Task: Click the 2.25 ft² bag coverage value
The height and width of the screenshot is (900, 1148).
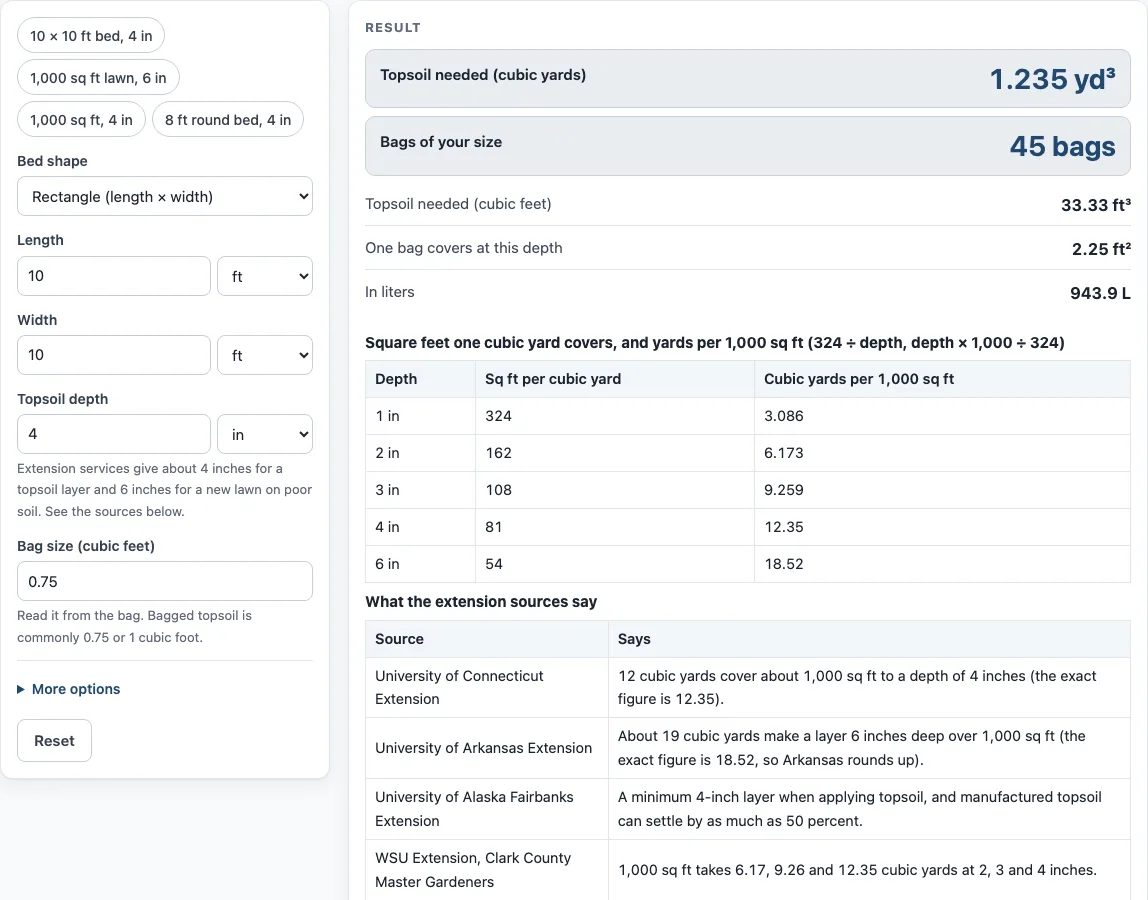Action: click(1101, 249)
